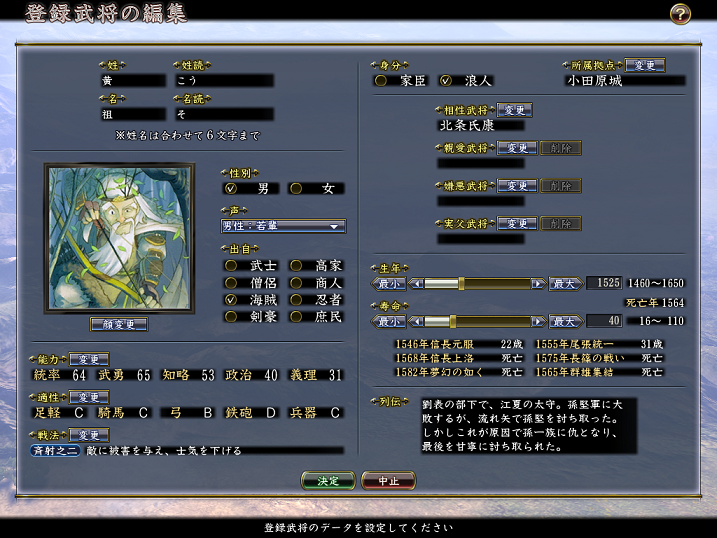
Task: Select 剣豪 origin checkbox
Action: pyautogui.click(x=231, y=316)
